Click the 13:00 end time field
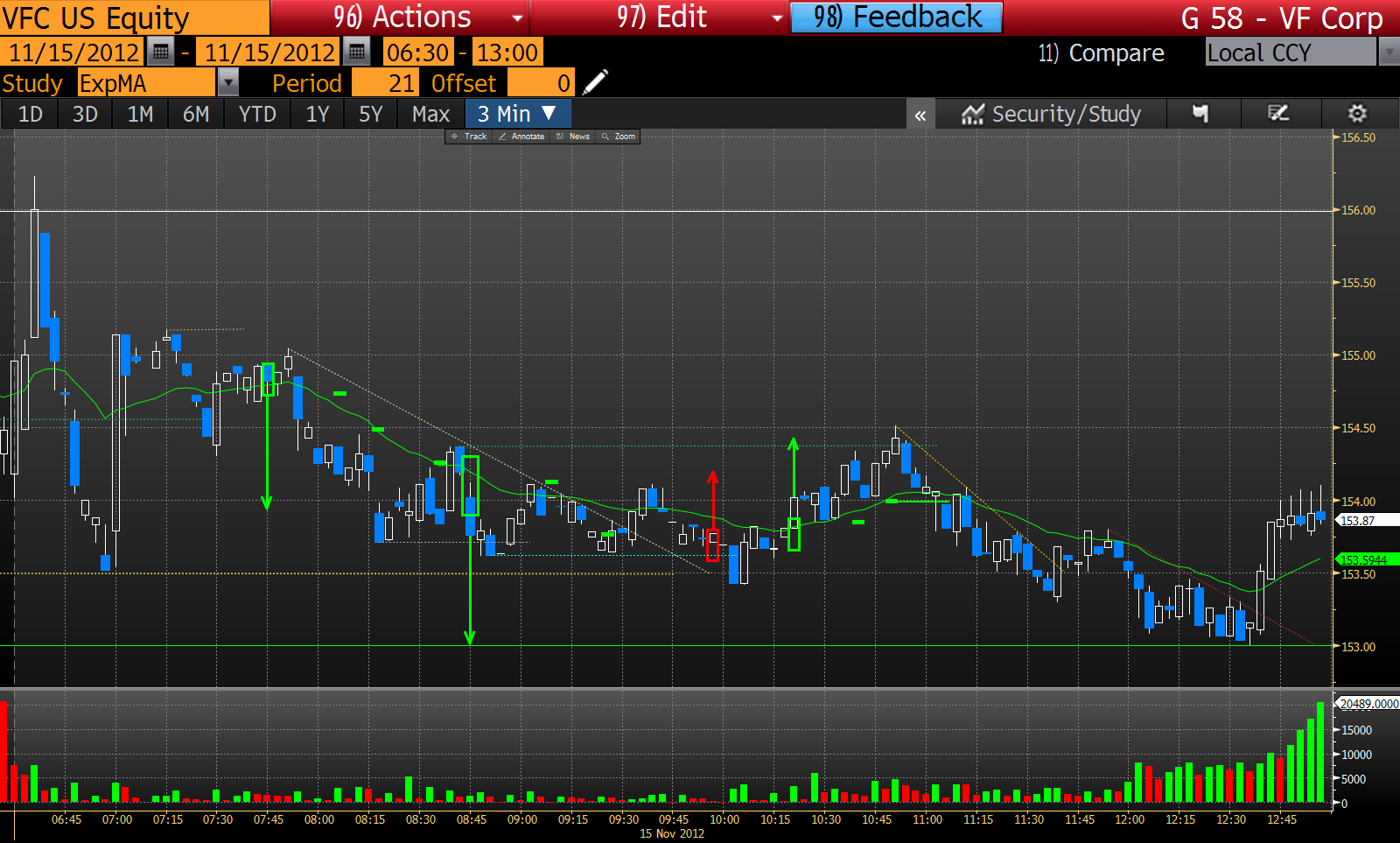The width and height of the screenshot is (1400, 843). pyautogui.click(x=507, y=53)
